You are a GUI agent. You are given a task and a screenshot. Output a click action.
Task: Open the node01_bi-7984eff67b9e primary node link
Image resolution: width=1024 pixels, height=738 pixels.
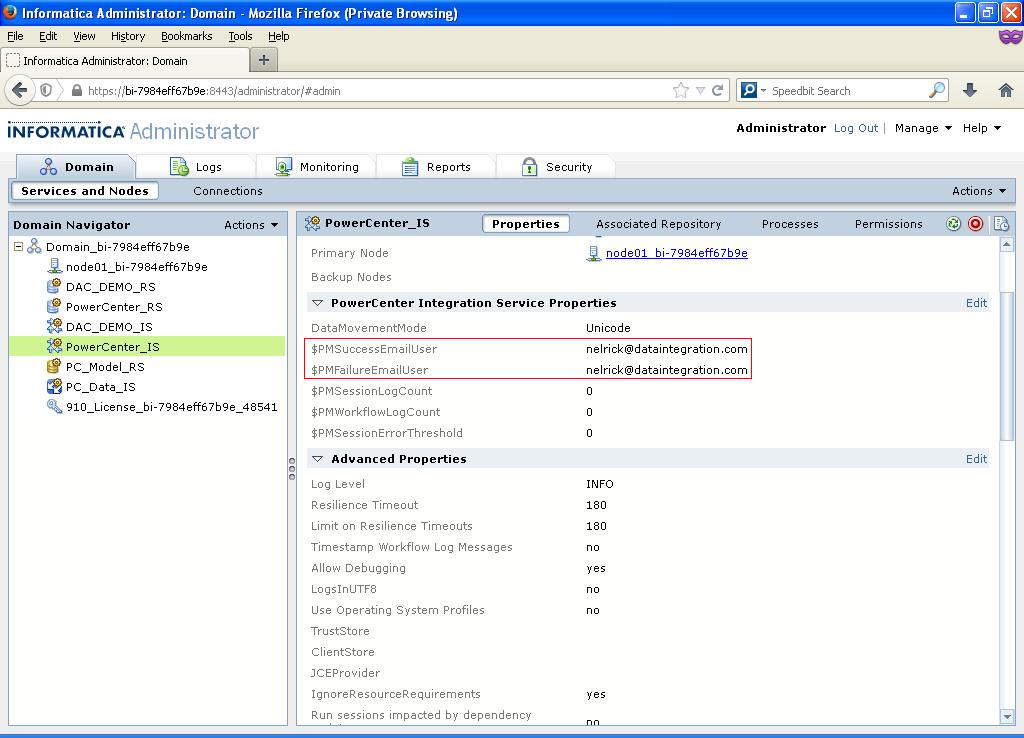(x=677, y=253)
